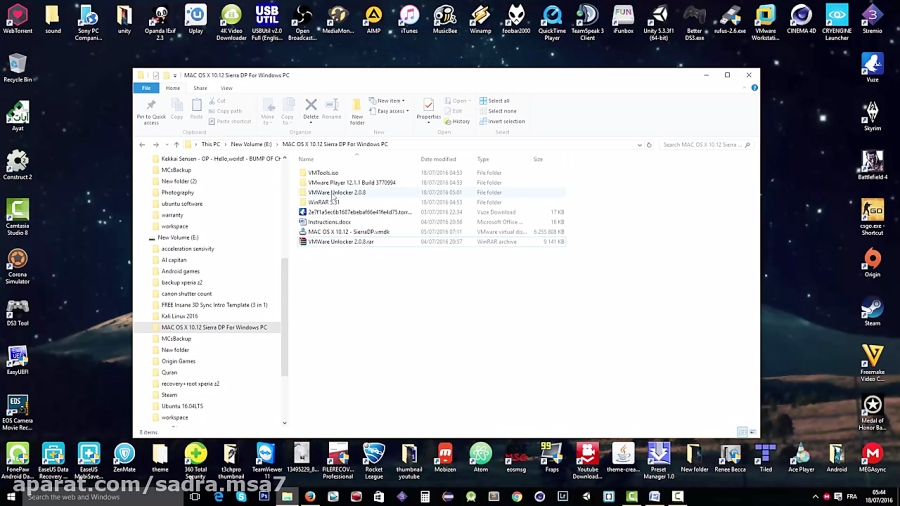The height and width of the screenshot is (506, 900).
Task: Open Recycle Bin desktop icon
Action: [17, 68]
